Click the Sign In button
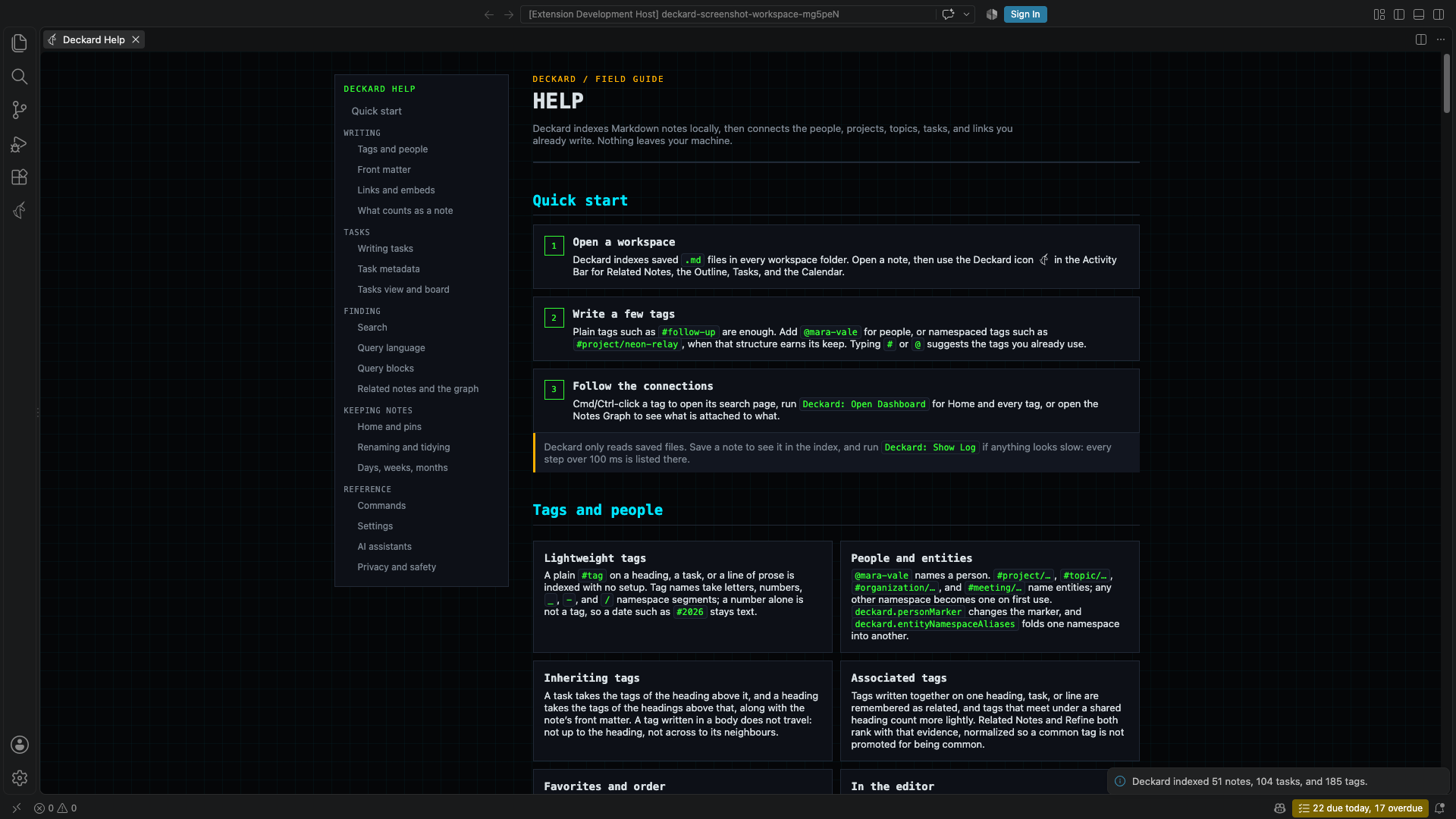Image resolution: width=1456 pixels, height=819 pixels. point(1025,14)
